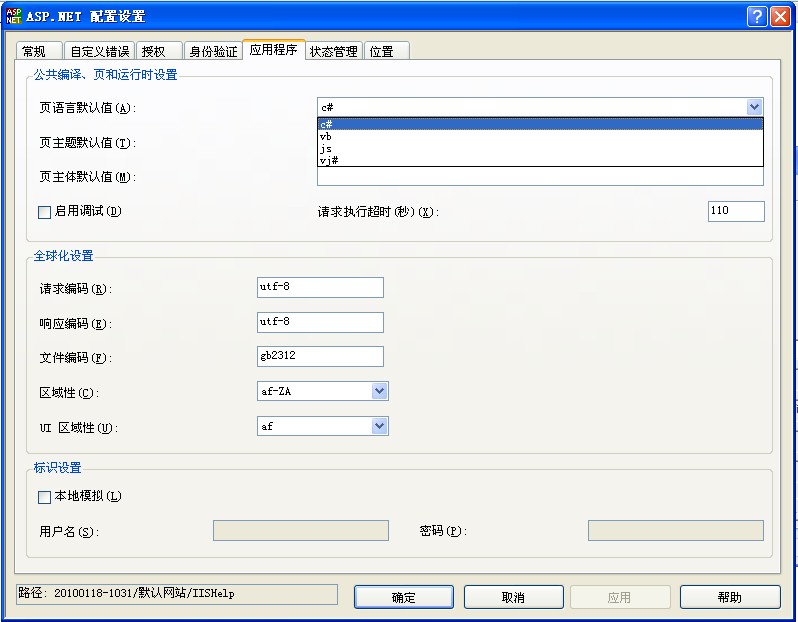
Task: Switch to the 常规 tab
Action: (39, 51)
